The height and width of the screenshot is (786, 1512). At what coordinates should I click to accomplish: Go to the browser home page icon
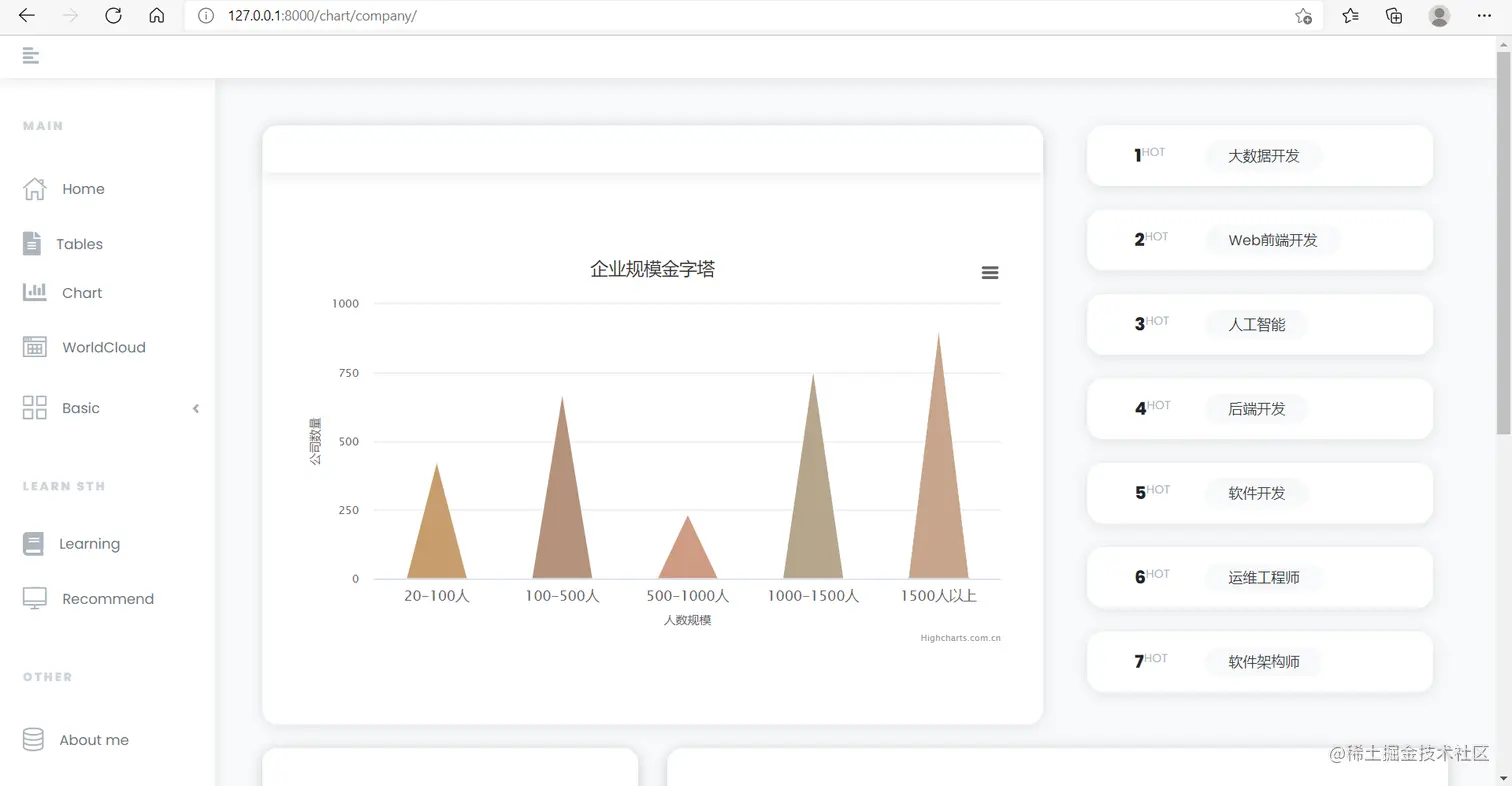point(156,16)
